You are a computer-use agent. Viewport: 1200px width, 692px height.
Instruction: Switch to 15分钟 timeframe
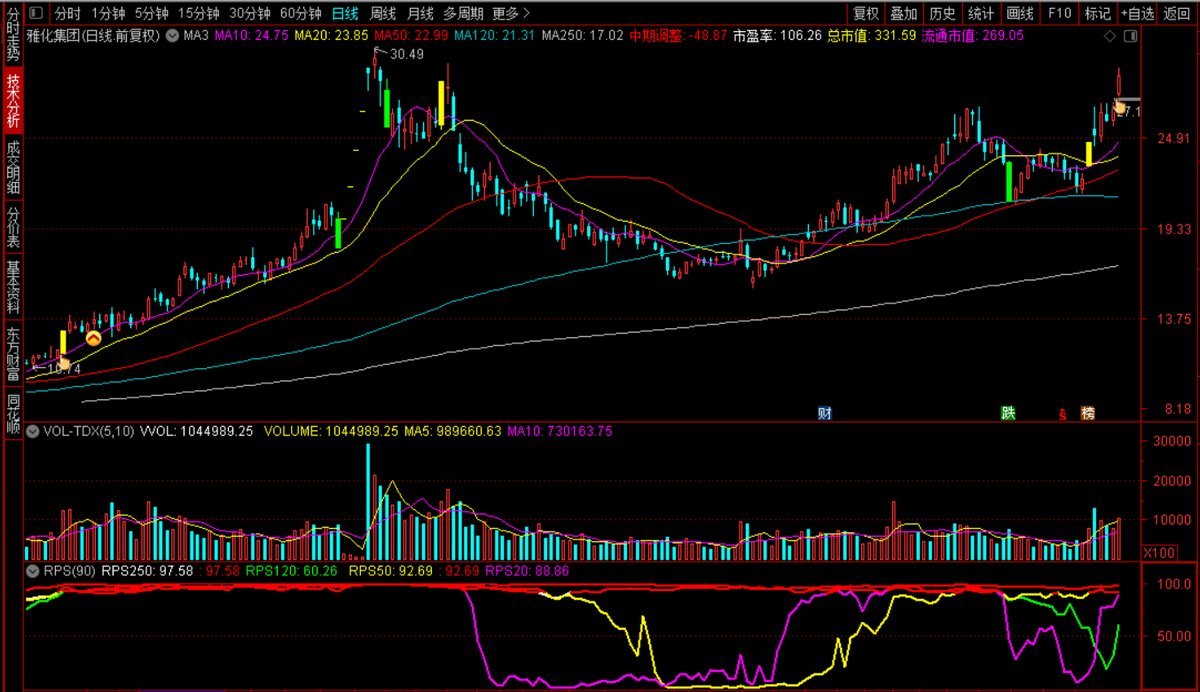199,13
